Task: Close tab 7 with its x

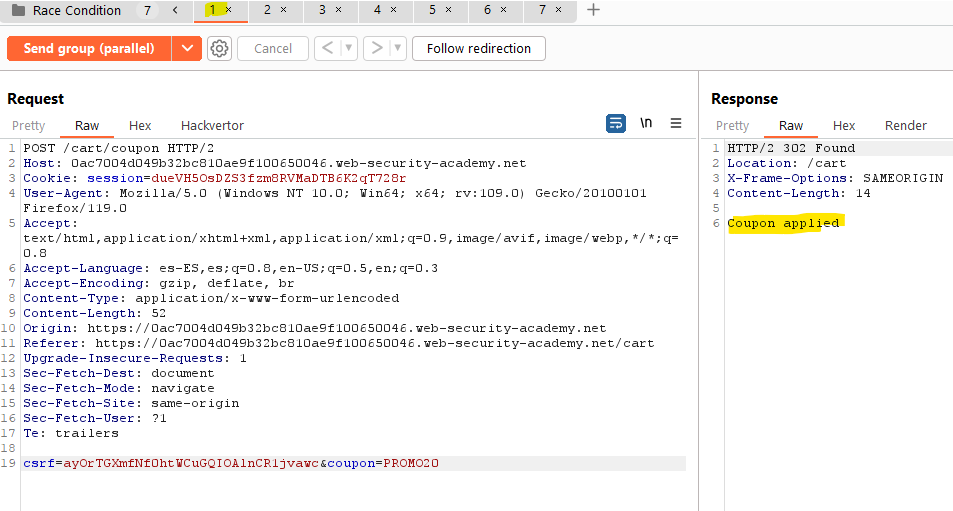Action: point(559,10)
